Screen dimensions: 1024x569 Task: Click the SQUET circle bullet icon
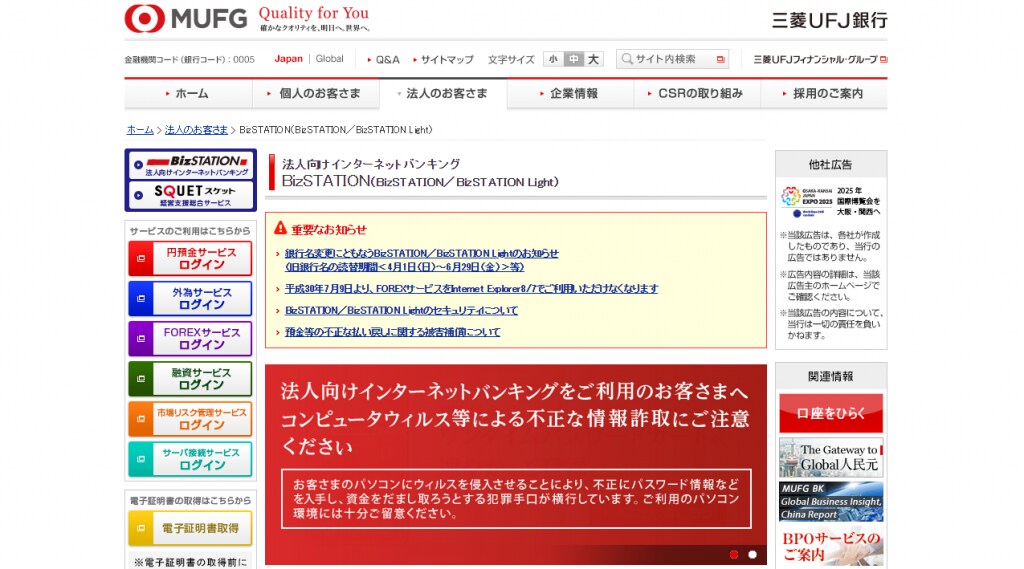(138, 195)
